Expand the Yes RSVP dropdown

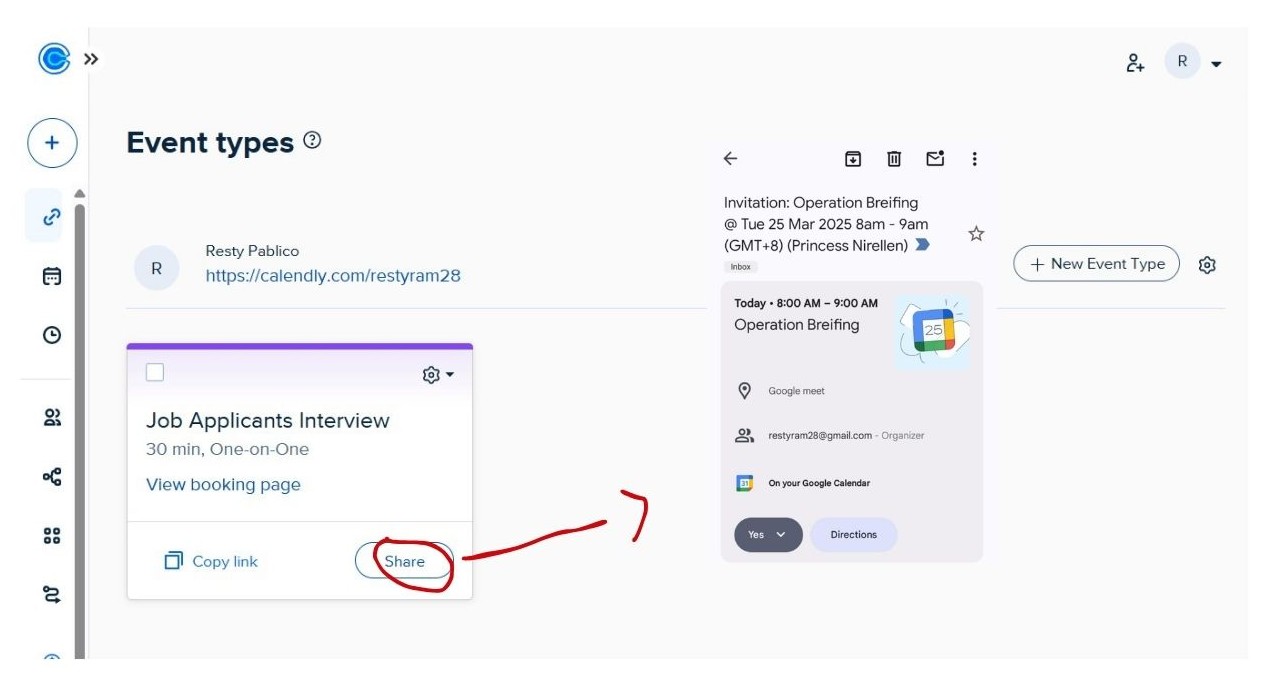[768, 535]
